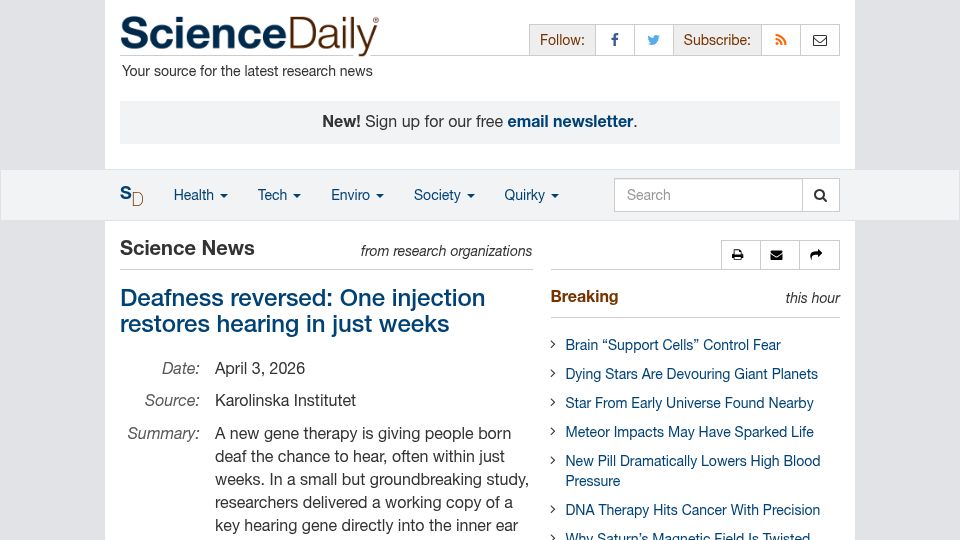The width and height of the screenshot is (960, 540).
Task: Subscribe via the envelope email icon in header
Action: [820, 40]
